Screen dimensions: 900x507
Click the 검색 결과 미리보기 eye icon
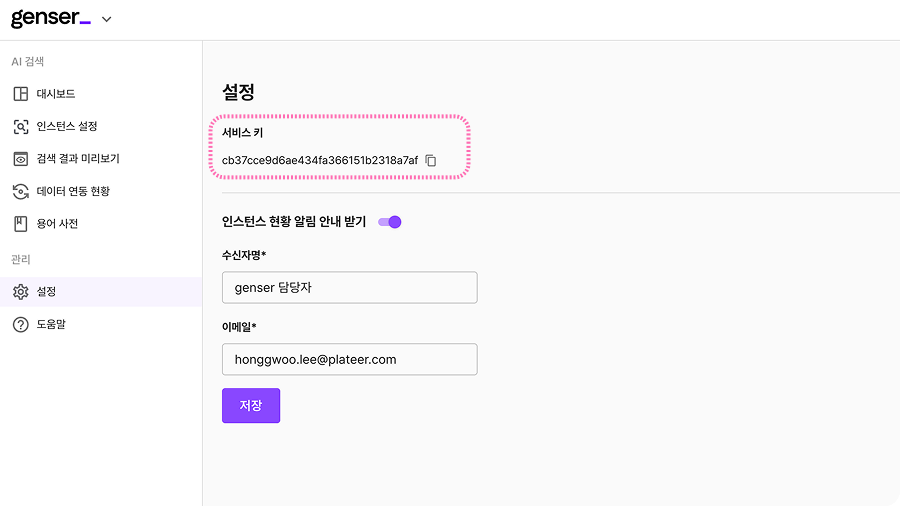pyautogui.click(x=20, y=159)
